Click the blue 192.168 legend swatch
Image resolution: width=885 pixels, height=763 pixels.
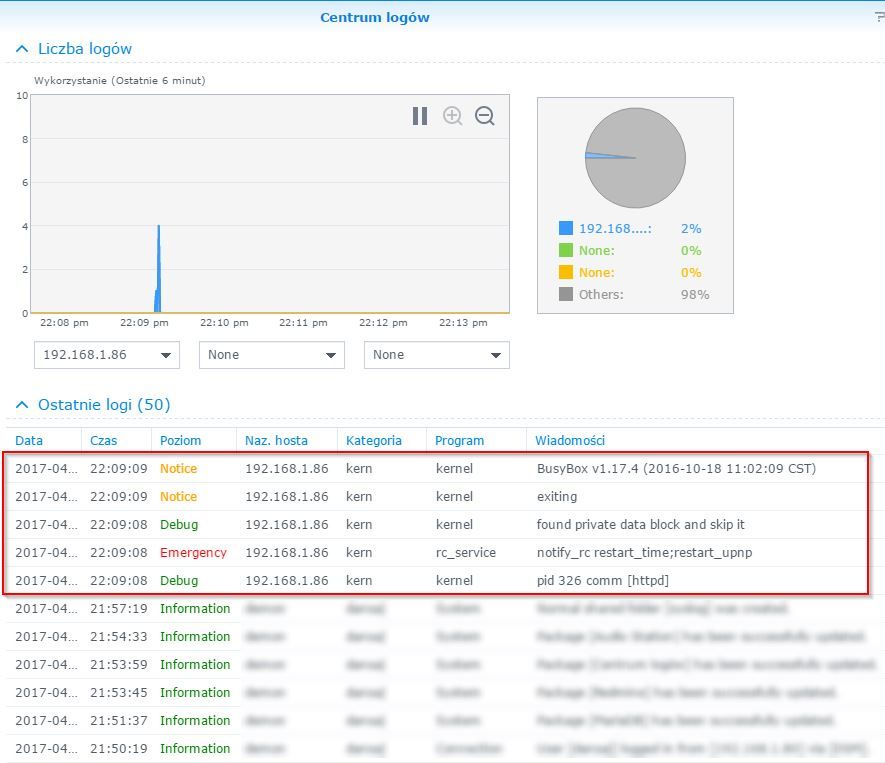click(x=566, y=228)
